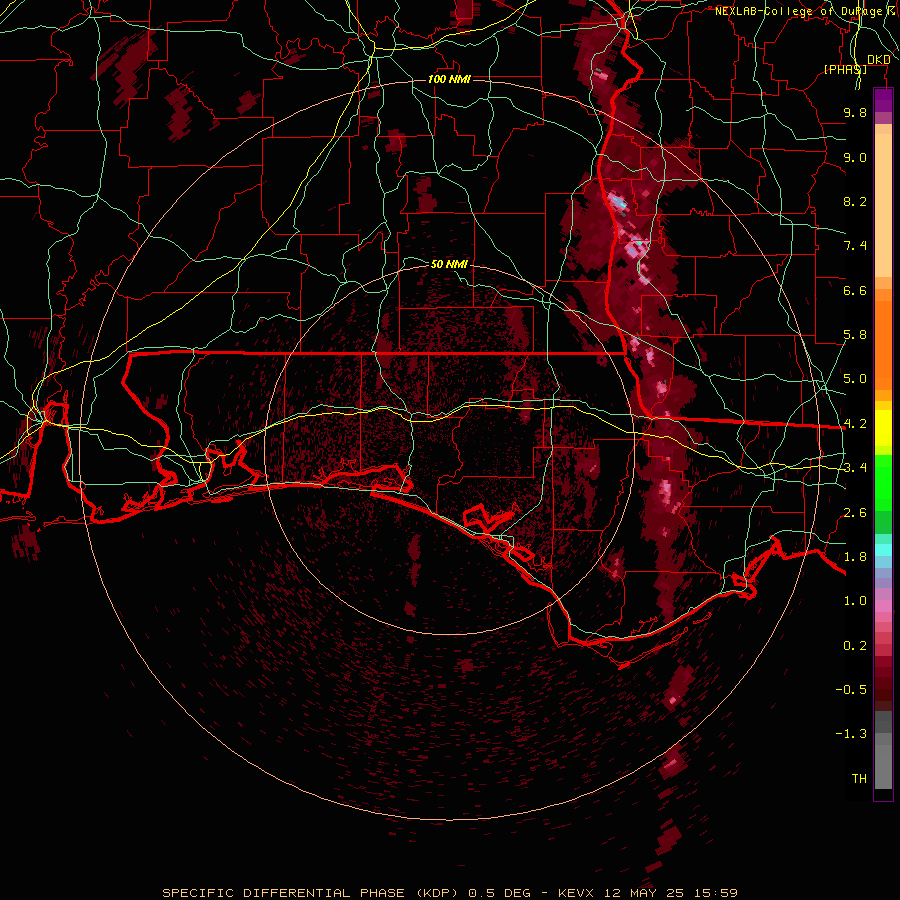Image resolution: width=900 pixels, height=900 pixels.
Task: Click the KEVX station identifier in the caption
Action: [577, 893]
